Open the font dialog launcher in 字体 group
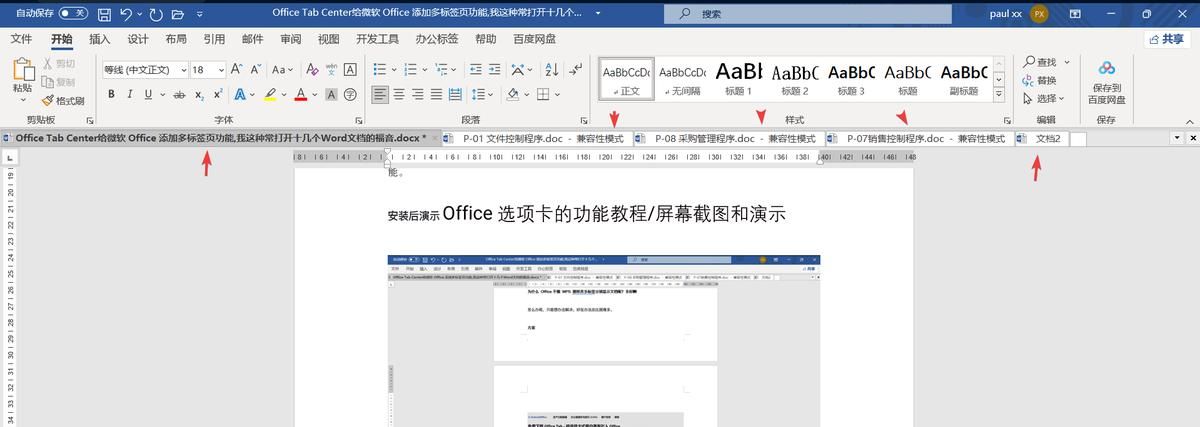Screen dimensions: 1200x427 [359, 120]
